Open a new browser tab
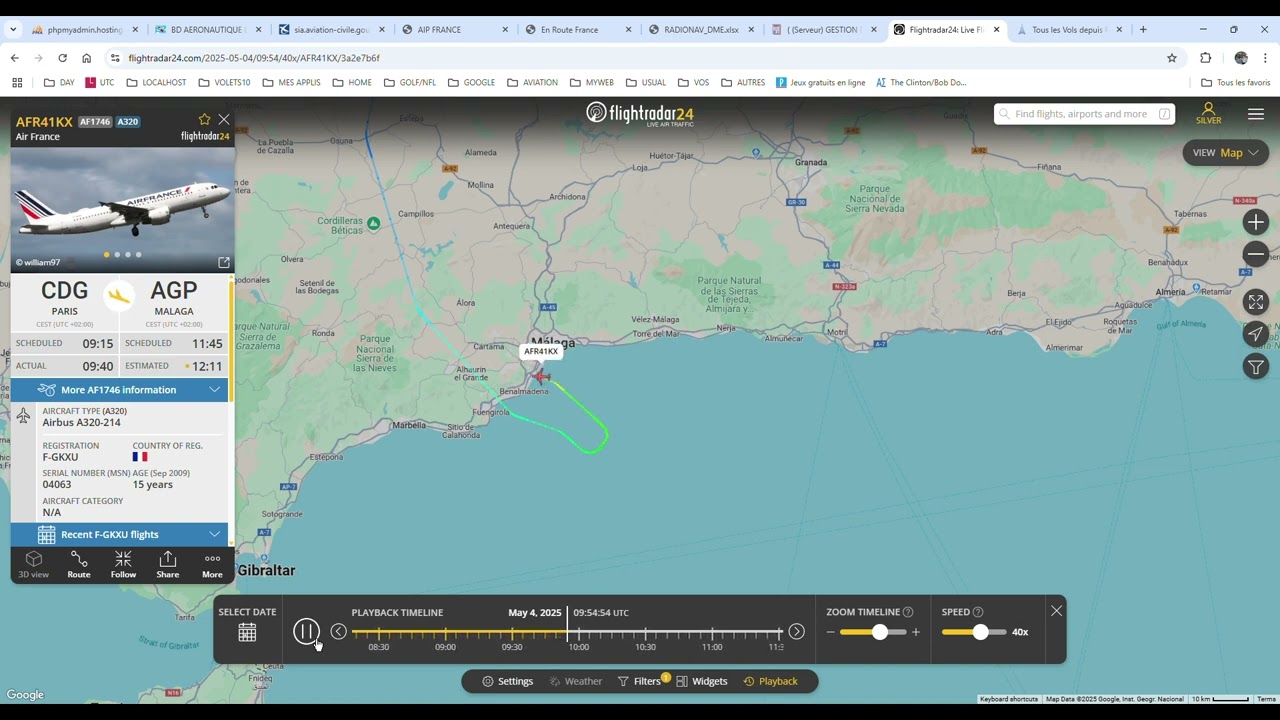1280x720 pixels. click(1143, 30)
